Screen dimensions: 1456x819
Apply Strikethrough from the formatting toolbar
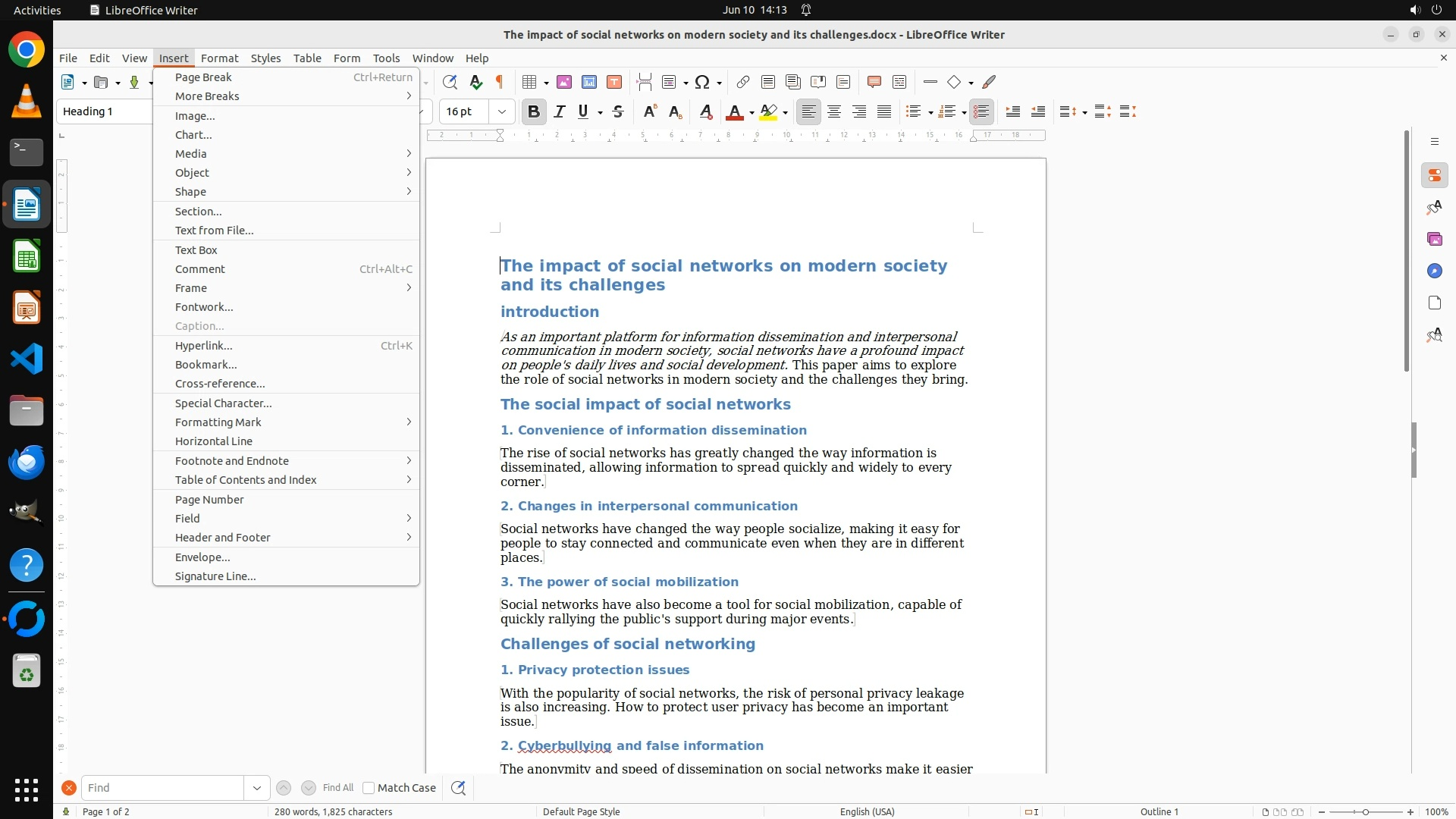click(618, 111)
